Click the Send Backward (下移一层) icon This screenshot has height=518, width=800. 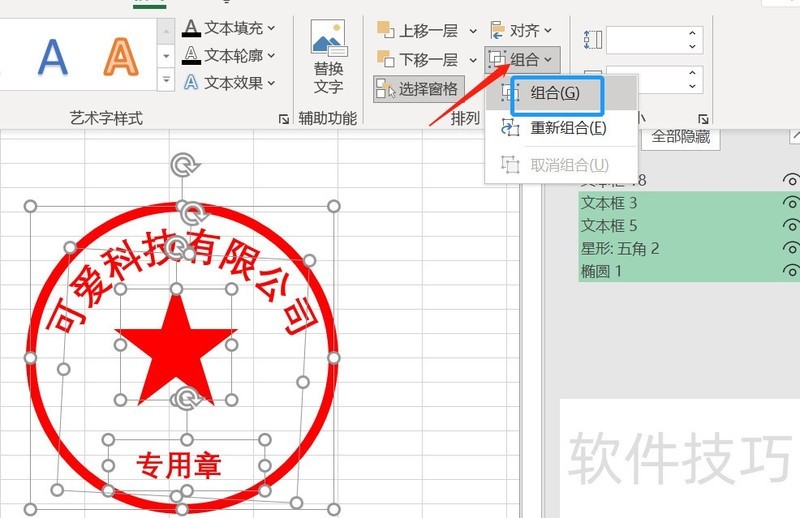click(x=385, y=59)
